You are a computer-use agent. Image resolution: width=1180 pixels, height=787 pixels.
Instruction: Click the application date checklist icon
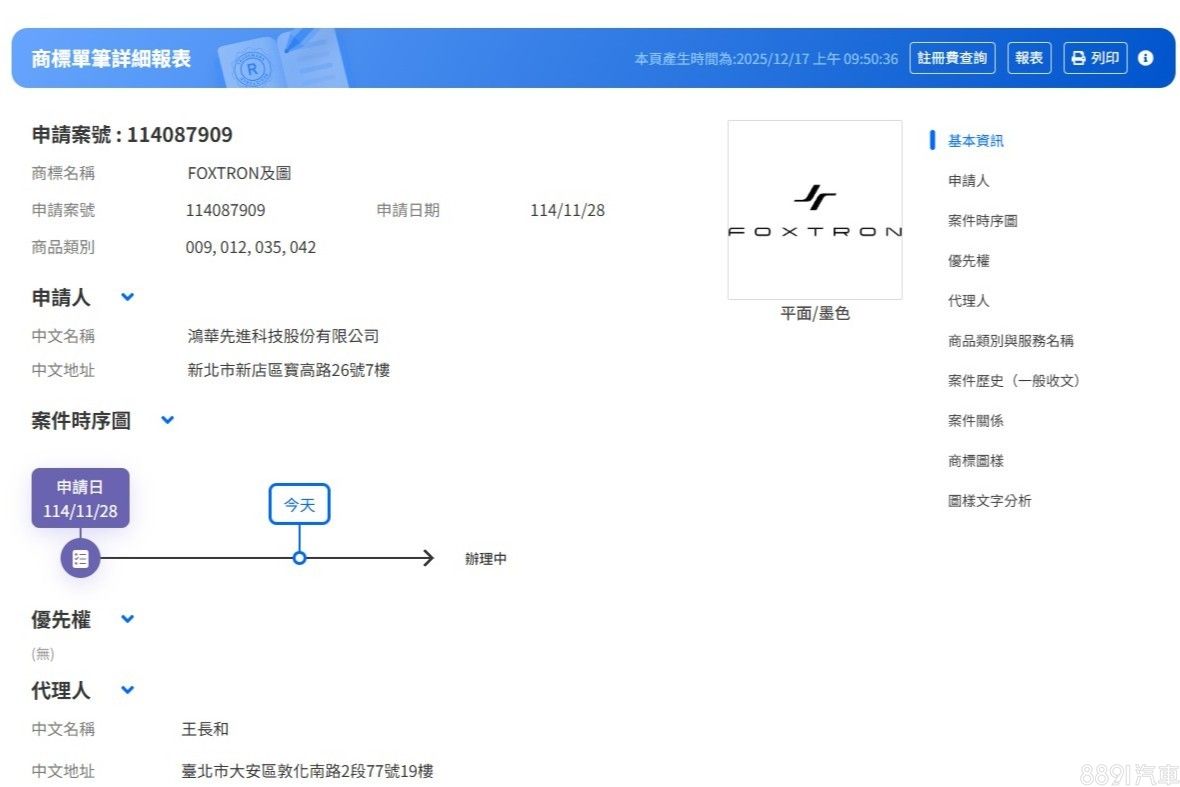tap(80, 558)
